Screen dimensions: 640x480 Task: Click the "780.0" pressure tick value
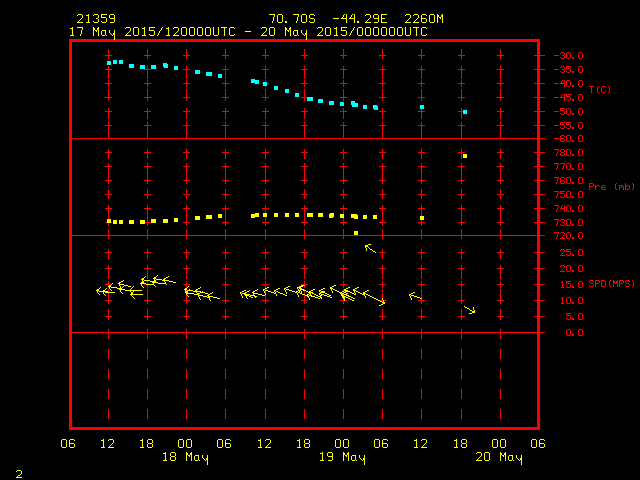point(569,153)
